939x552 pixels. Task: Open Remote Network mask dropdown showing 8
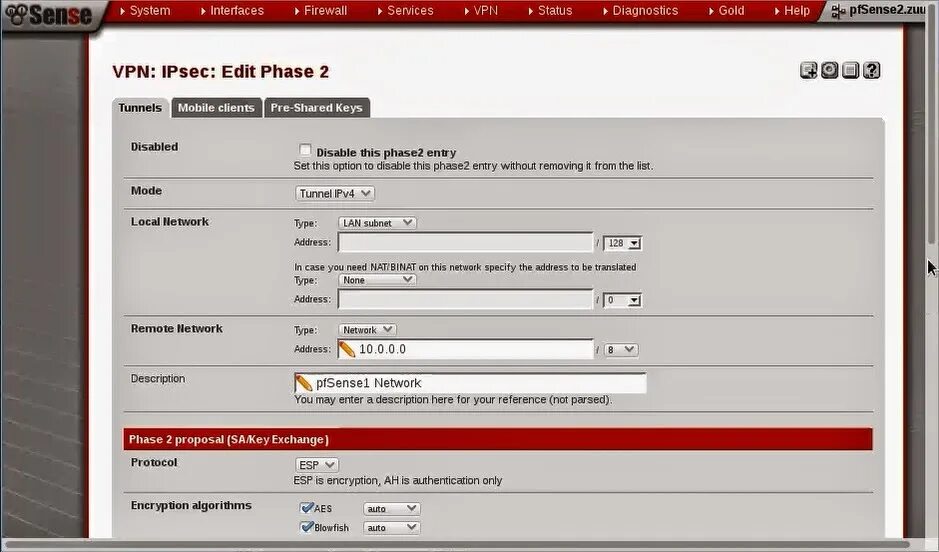(620, 350)
